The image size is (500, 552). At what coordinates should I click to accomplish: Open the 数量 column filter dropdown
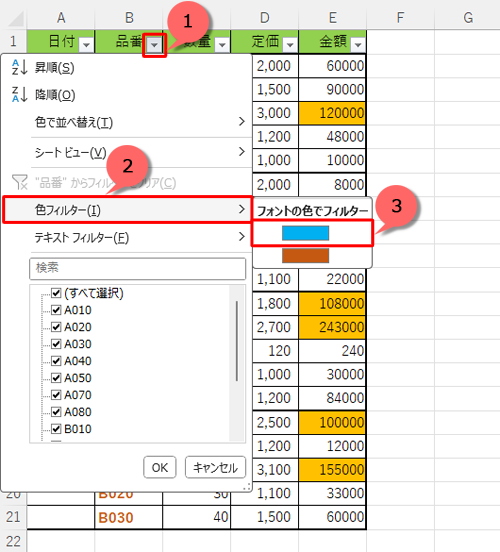coord(222,45)
